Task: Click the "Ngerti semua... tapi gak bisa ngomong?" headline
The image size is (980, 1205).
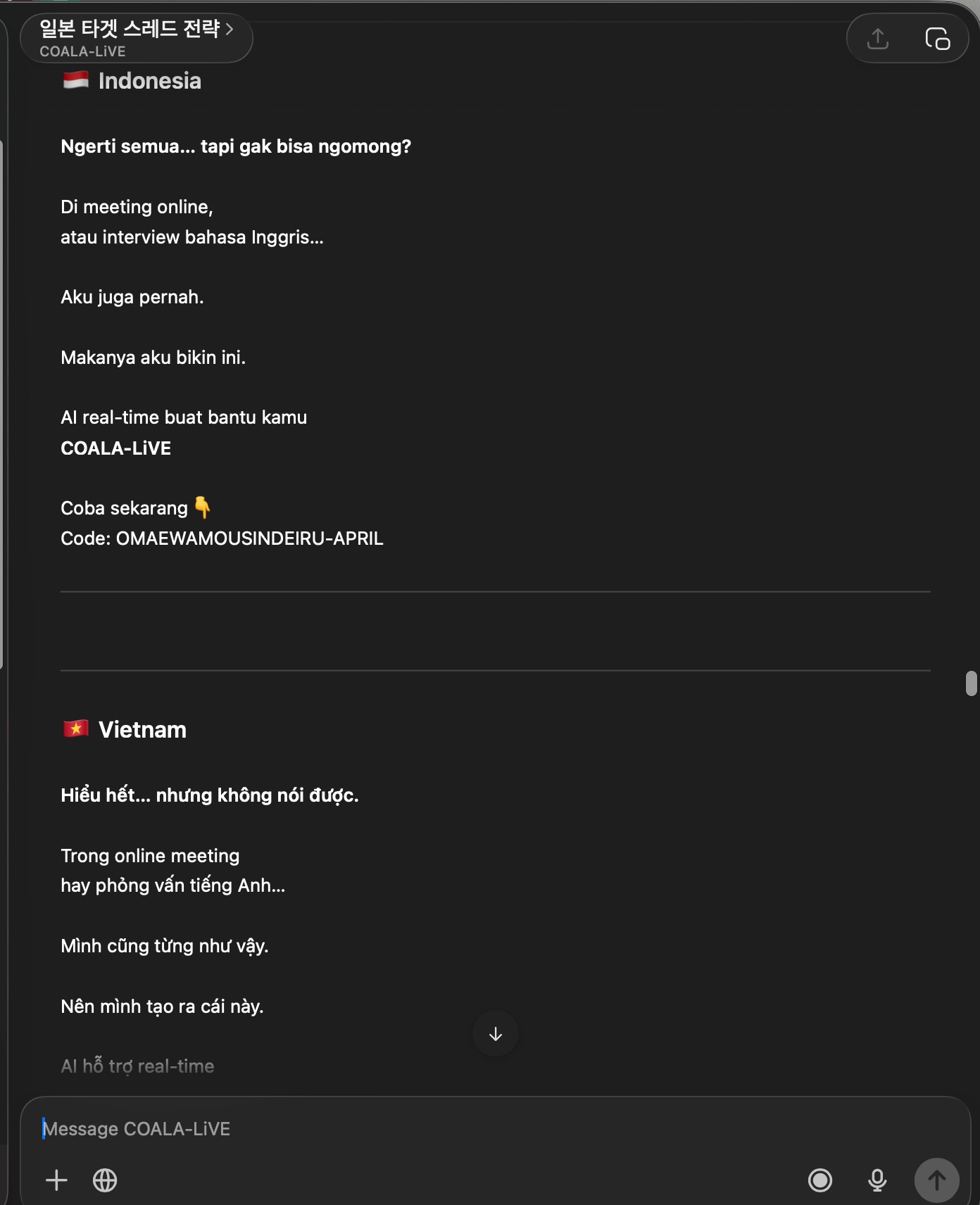Action: pyautogui.click(x=236, y=146)
